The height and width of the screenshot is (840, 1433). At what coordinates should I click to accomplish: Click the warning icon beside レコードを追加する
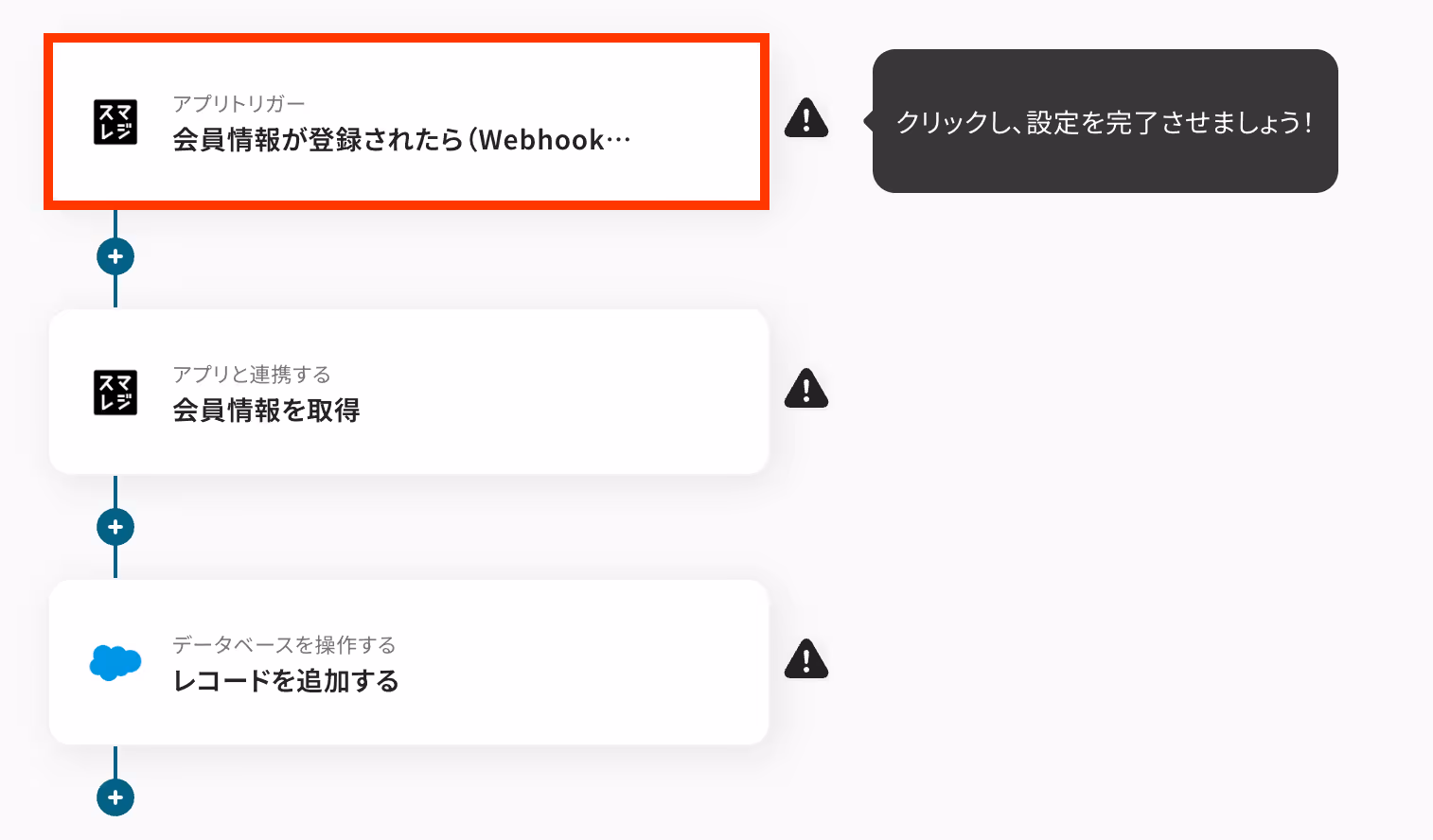click(806, 659)
